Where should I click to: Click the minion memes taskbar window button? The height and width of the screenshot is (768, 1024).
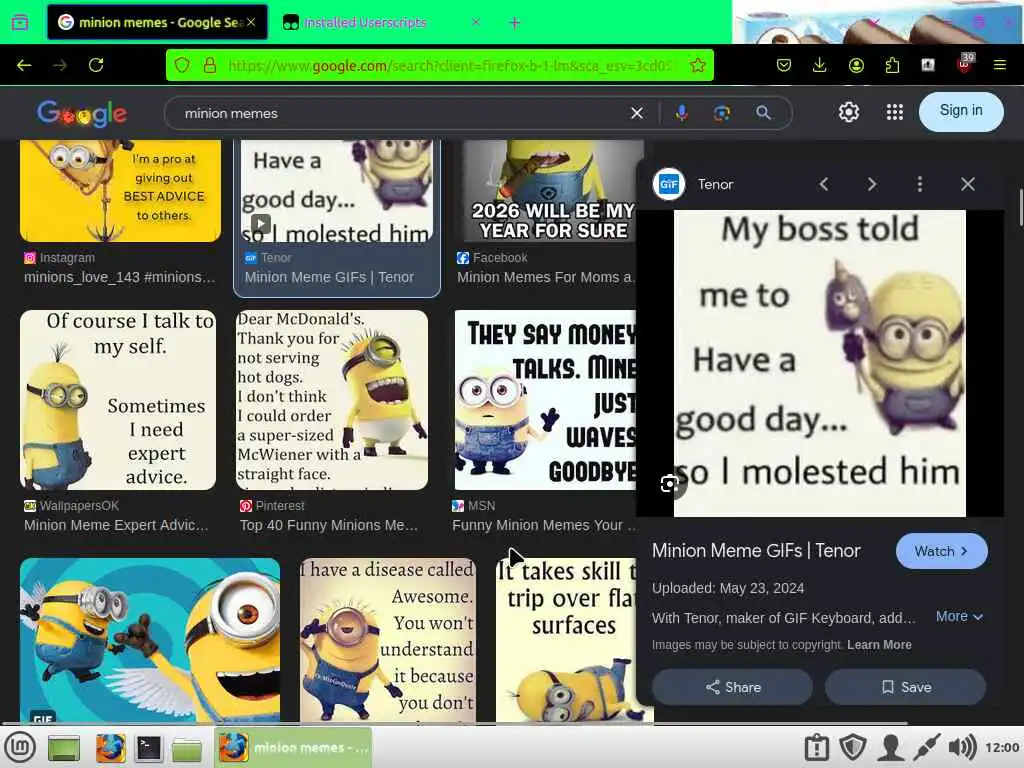pyautogui.click(x=293, y=748)
